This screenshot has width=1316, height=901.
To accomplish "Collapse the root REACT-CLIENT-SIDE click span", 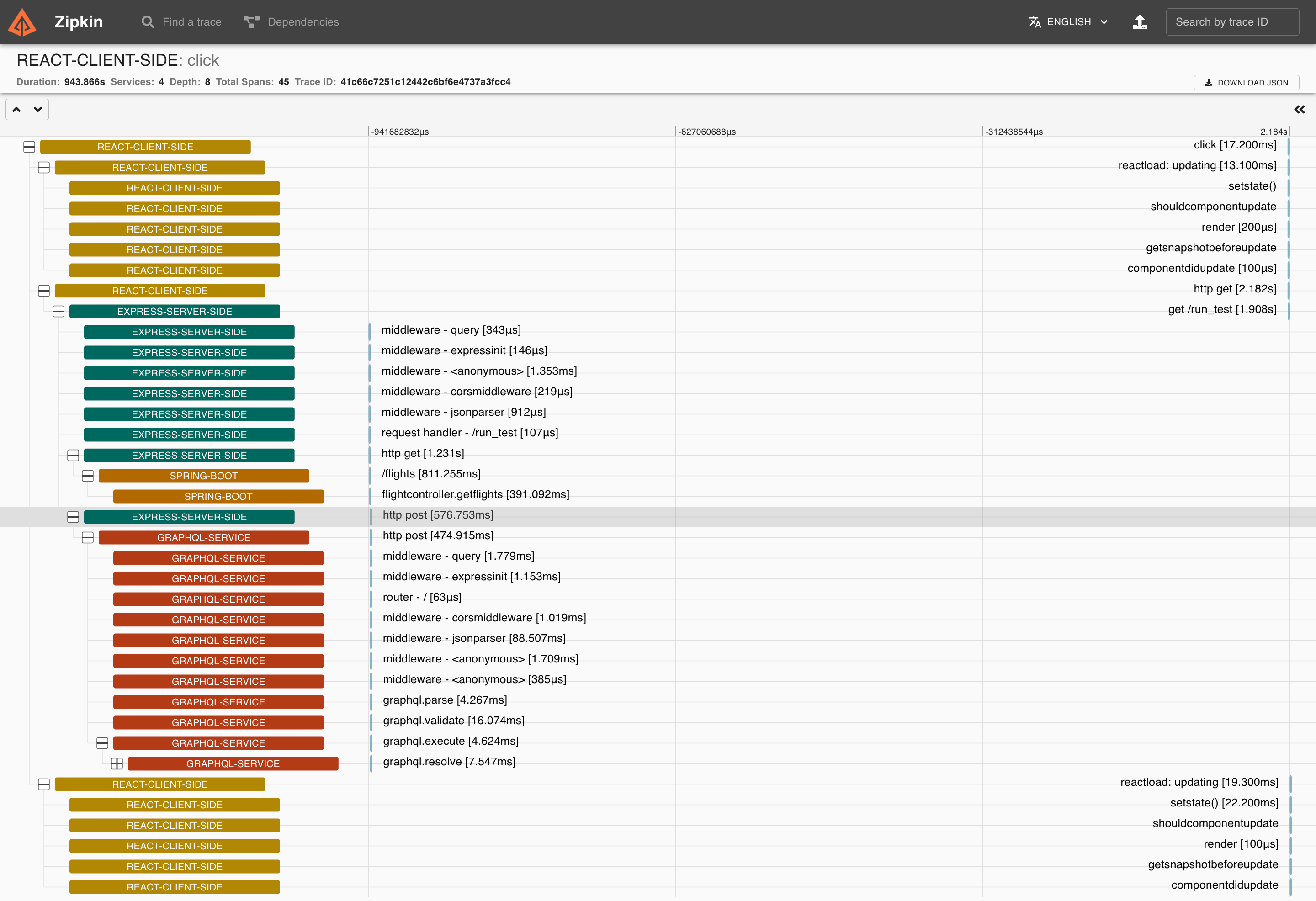I will click(x=29, y=147).
